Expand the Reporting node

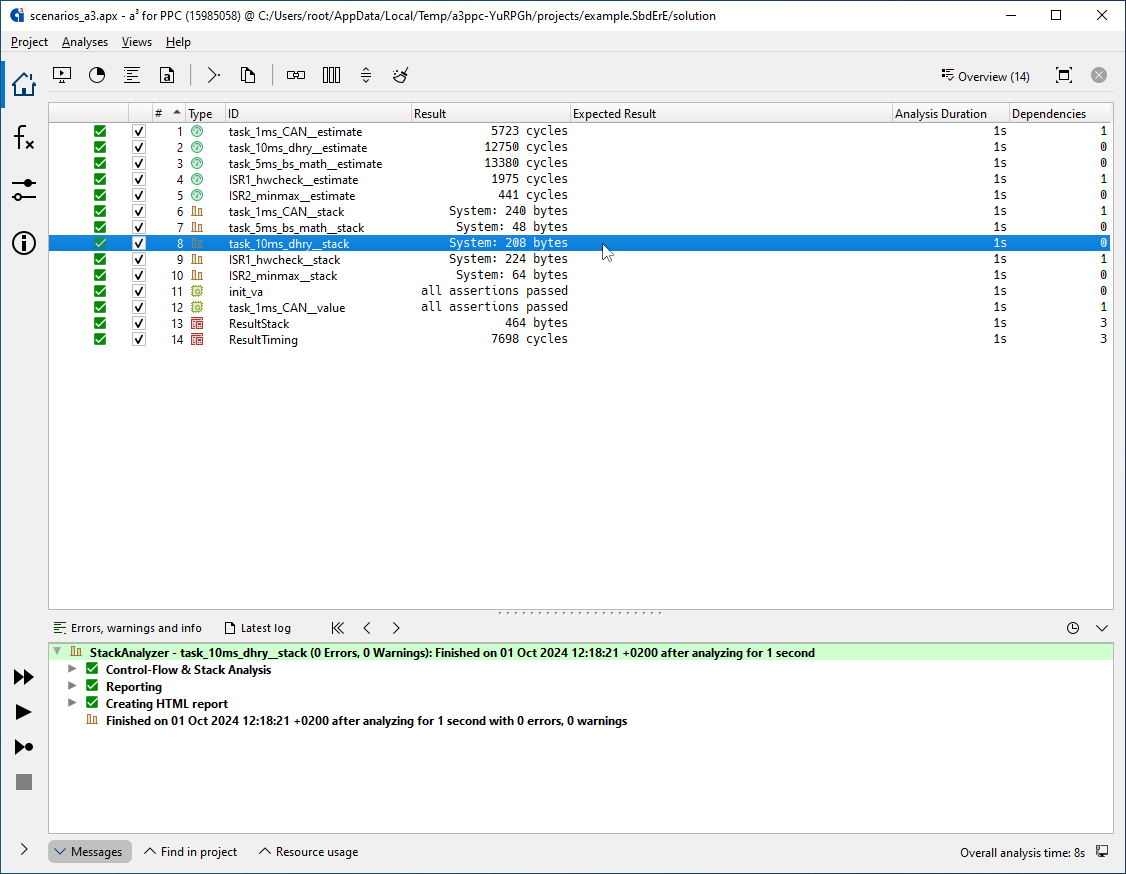click(x=72, y=686)
